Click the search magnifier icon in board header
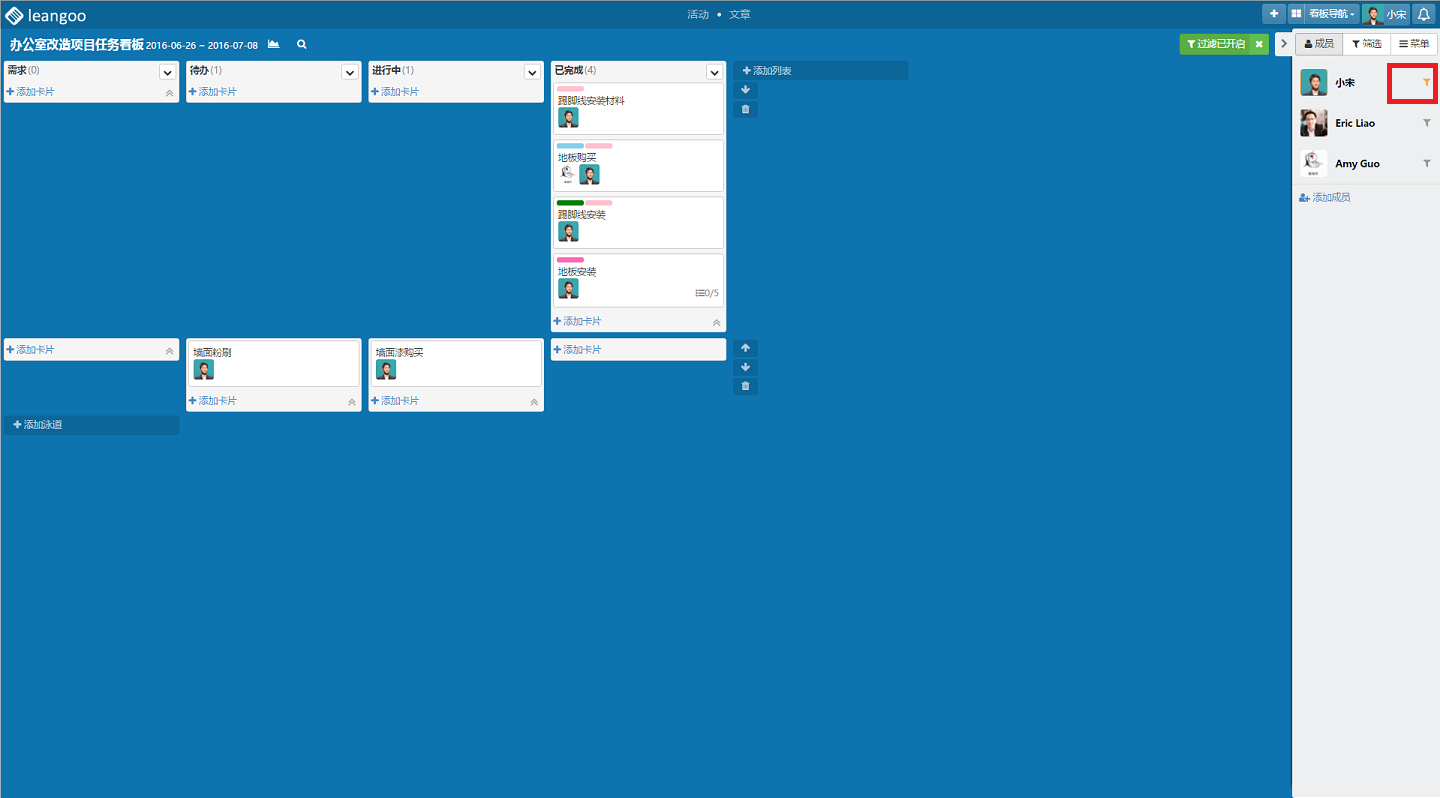 tap(302, 45)
